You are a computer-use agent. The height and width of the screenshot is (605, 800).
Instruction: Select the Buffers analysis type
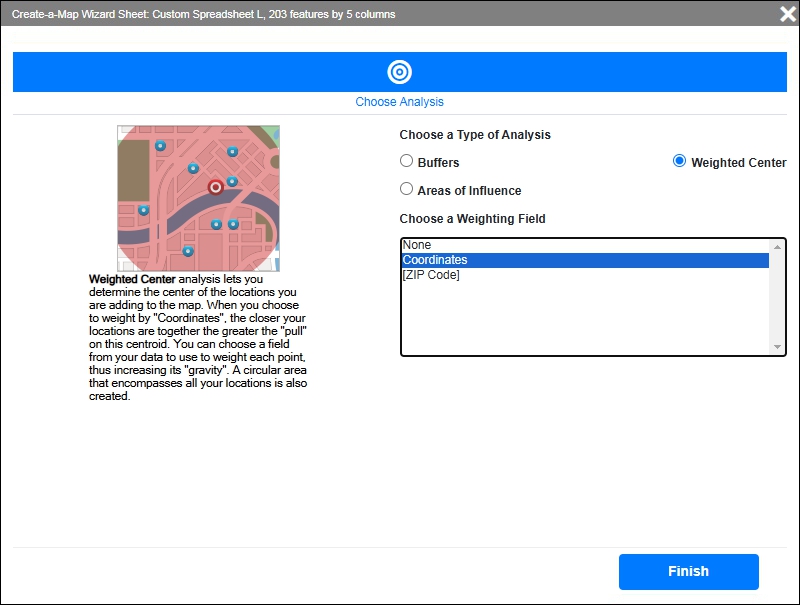(407, 161)
